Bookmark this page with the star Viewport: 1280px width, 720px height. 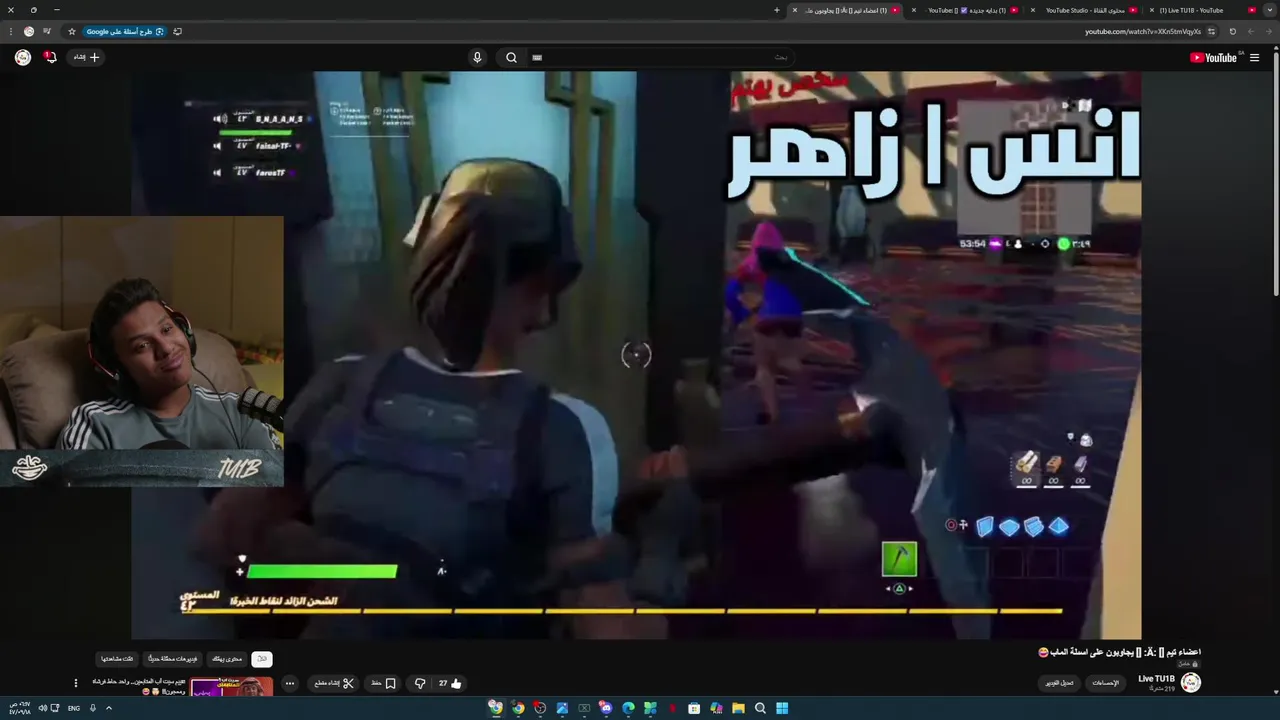click(72, 32)
